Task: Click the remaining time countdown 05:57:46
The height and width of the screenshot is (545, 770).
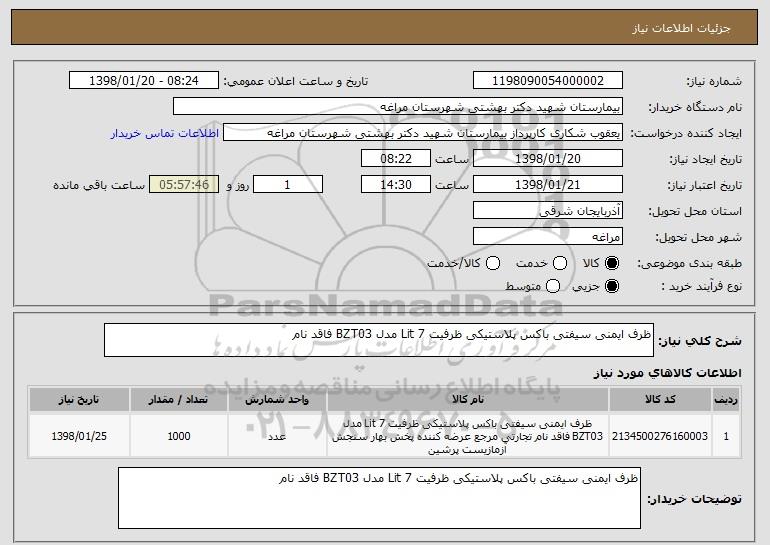Action: (183, 185)
